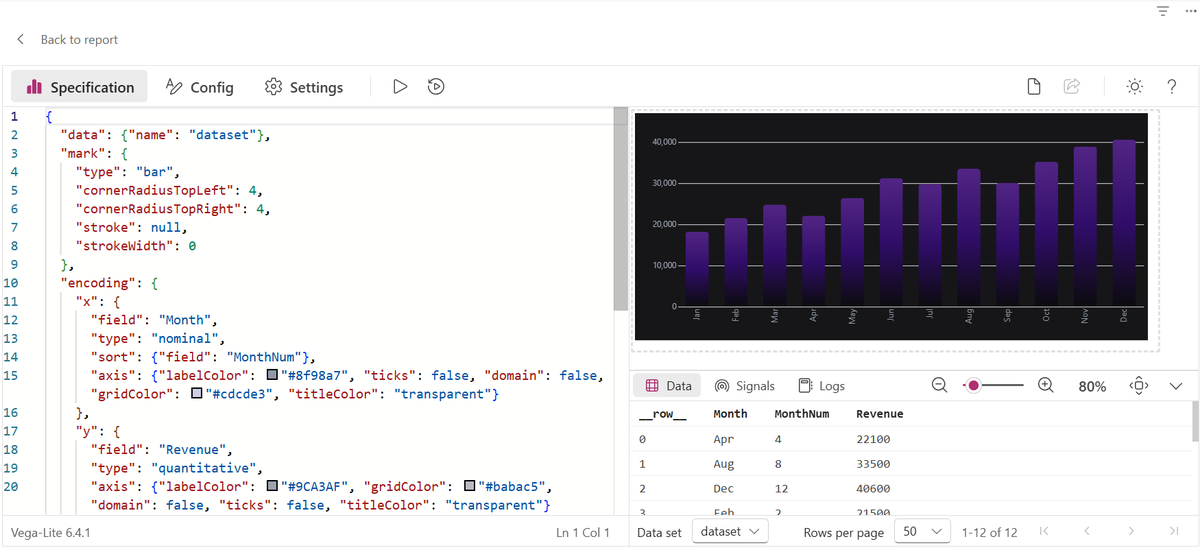The width and height of the screenshot is (1200, 550).
Task: Click the zoom-to-fit icon beside 80%
Action: point(1138,385)
